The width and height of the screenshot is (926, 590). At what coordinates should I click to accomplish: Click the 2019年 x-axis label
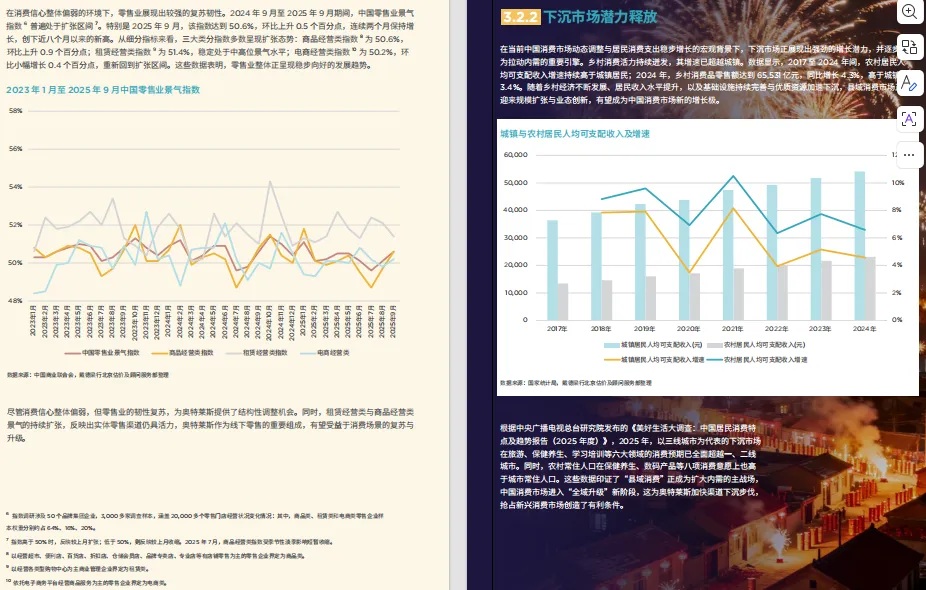[x=645, y=329]
